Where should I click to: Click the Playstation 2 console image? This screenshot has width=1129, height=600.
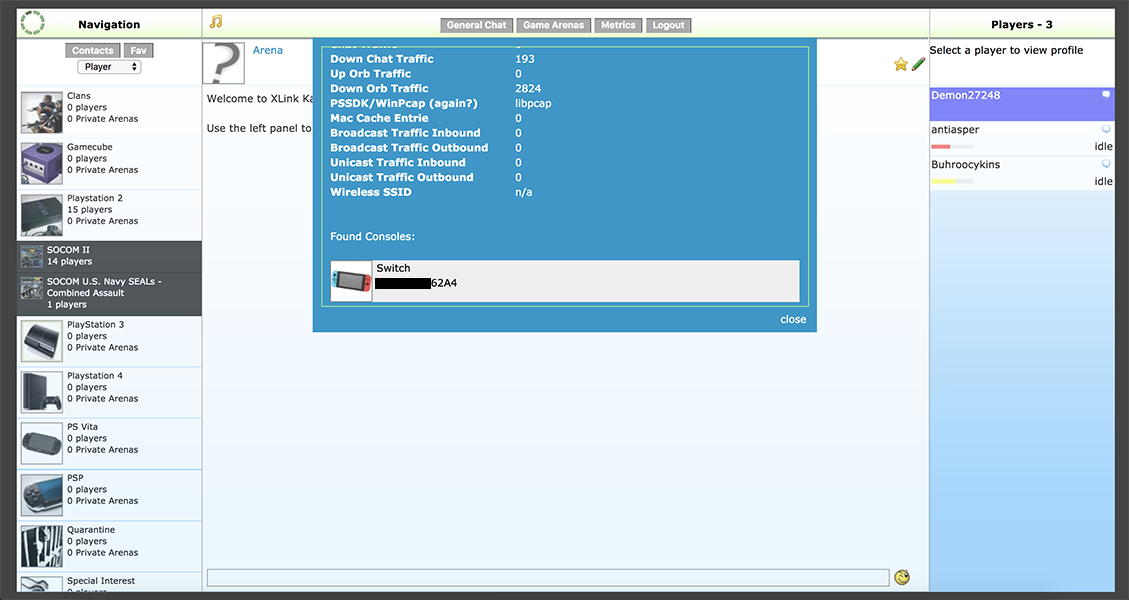(42, 215)
